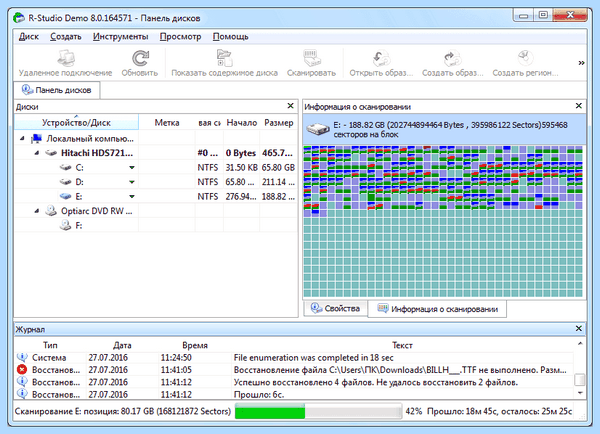Open the dropdown arrow next to C:
600x434 pixels.
(132, 167)
